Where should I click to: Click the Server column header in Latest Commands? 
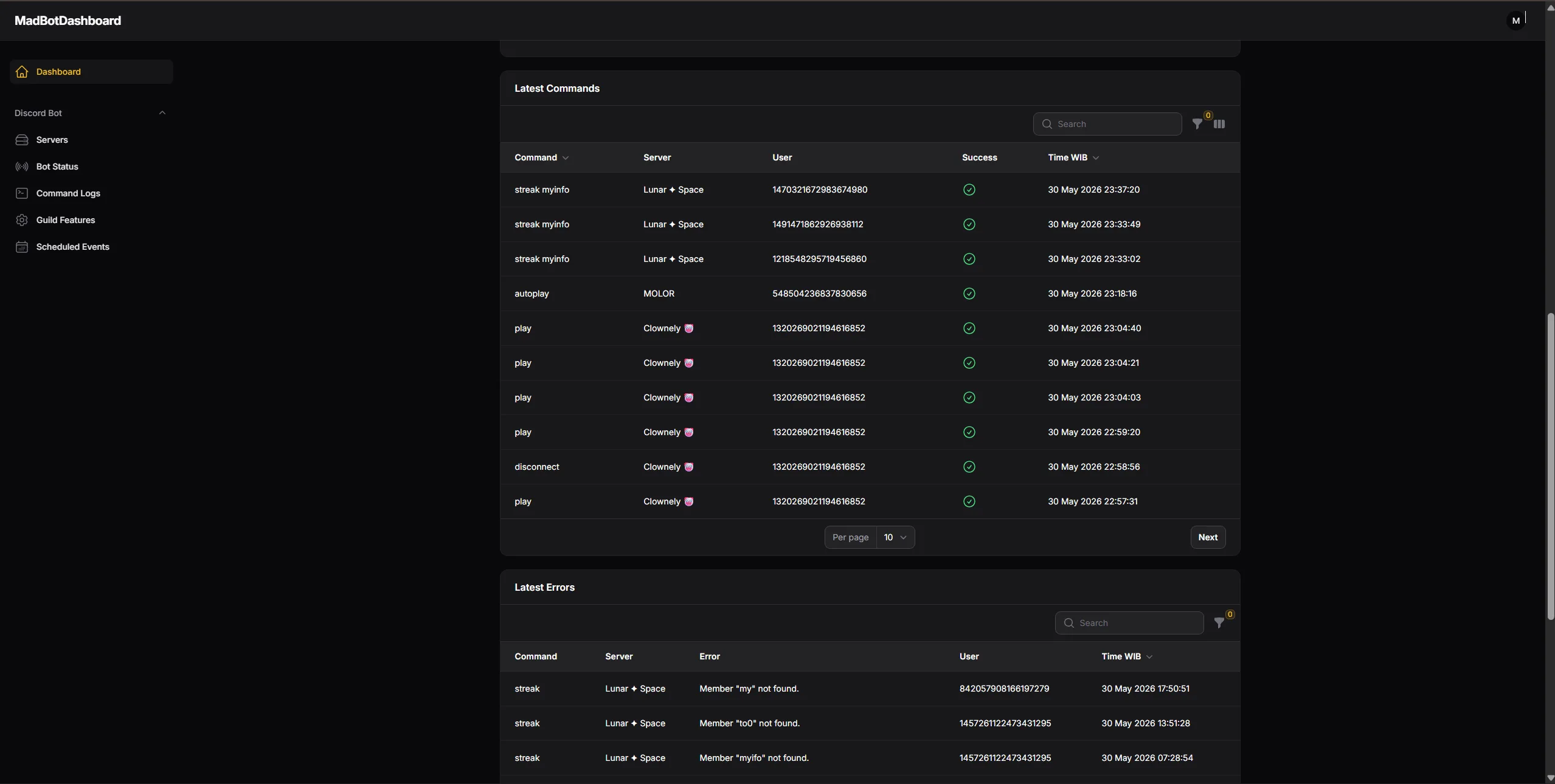[x=657, y=157]
